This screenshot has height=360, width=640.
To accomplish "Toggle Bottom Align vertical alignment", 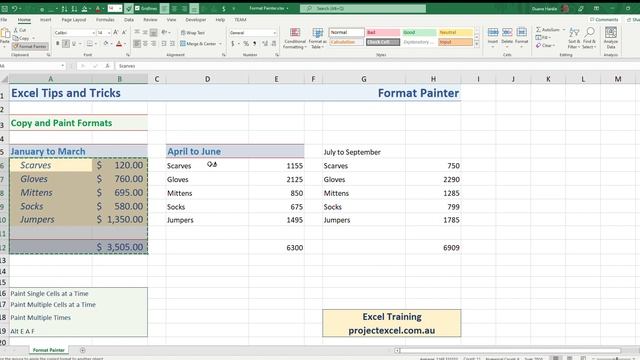I will coord(153,33).
